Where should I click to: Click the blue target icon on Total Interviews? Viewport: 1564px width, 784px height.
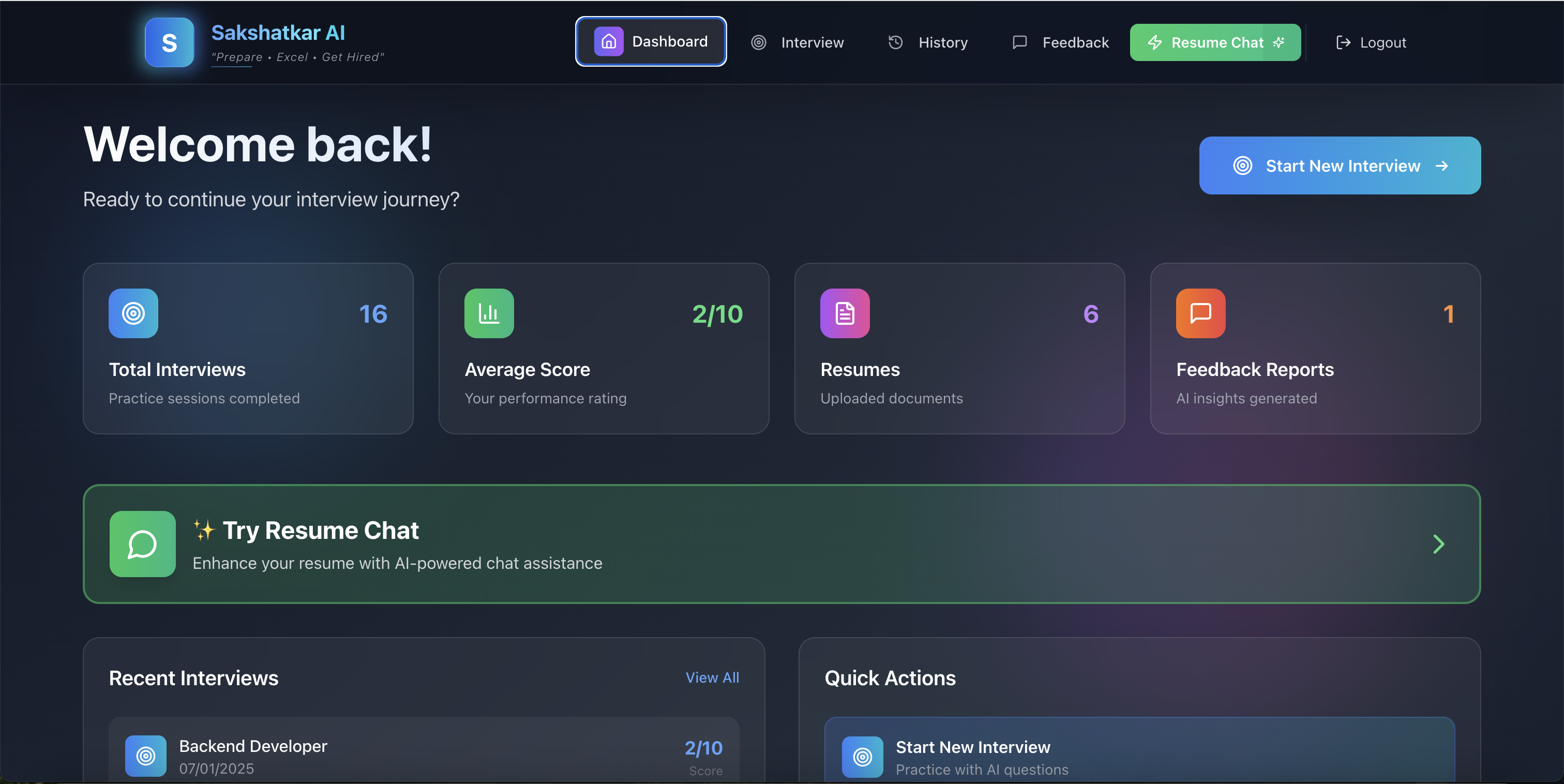click(133, 313)
